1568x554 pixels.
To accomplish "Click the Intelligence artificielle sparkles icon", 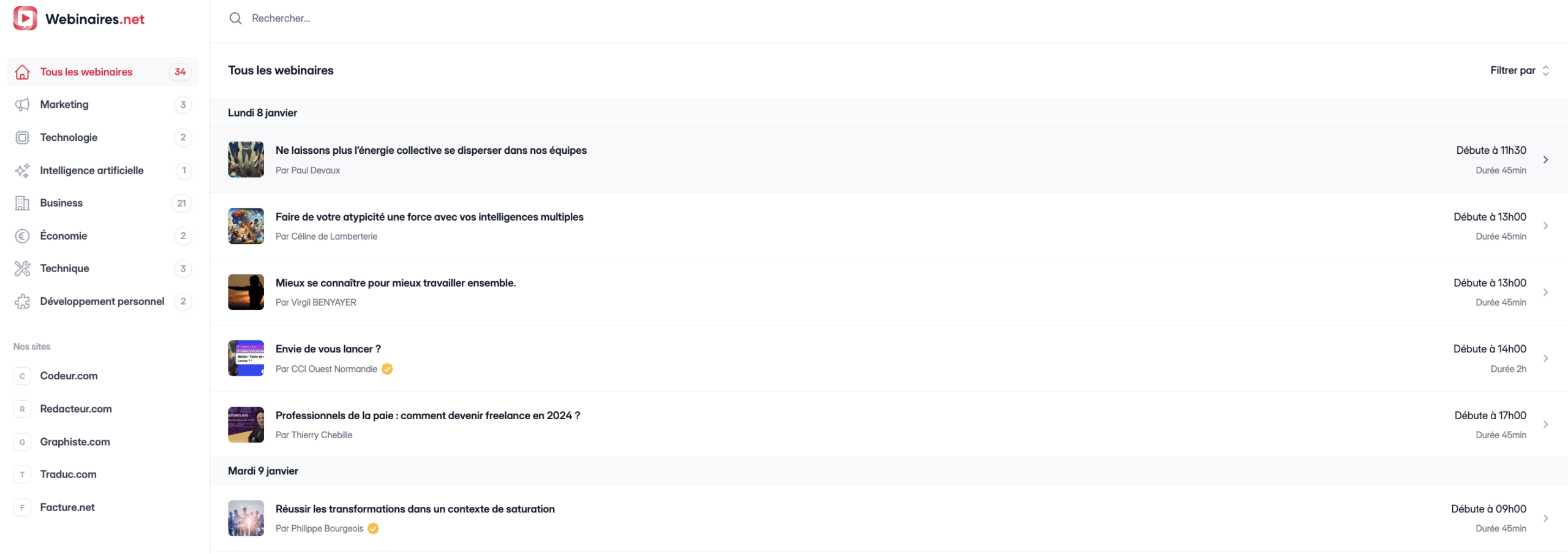I will [22, 170].
